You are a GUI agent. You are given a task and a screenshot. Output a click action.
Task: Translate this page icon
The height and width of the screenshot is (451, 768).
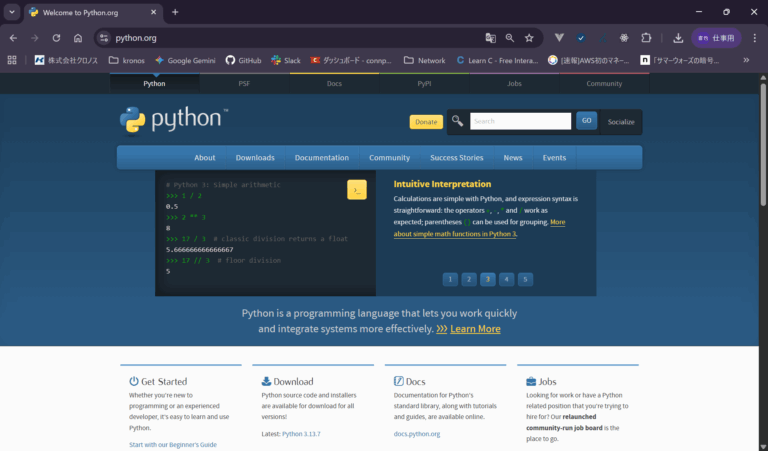click(x=490, y=38)
